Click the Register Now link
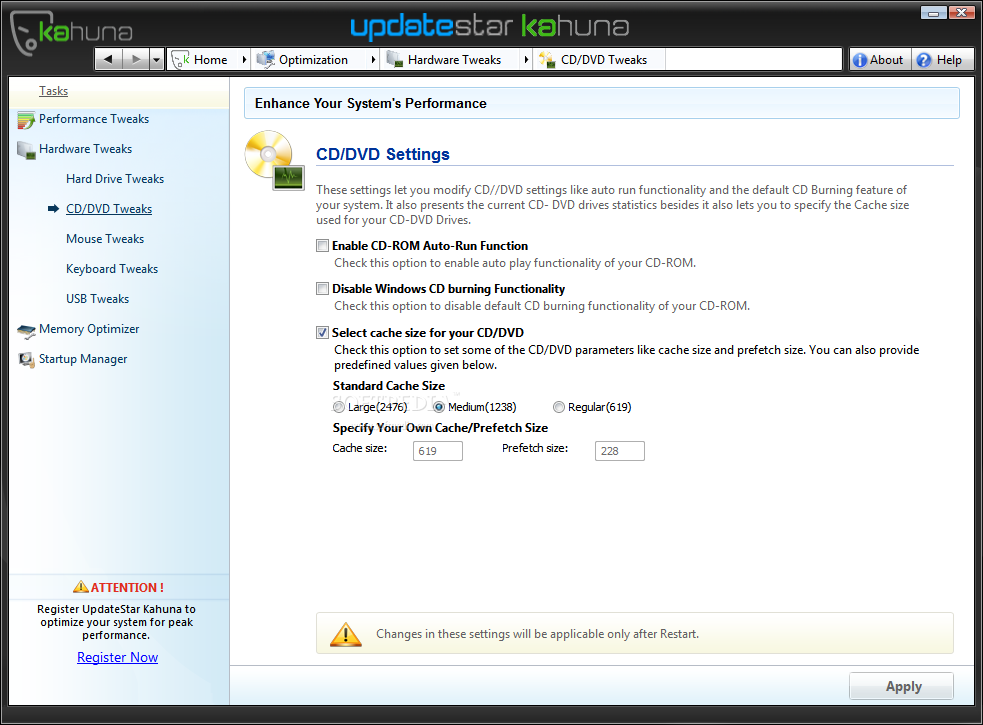Image resolution: width=983 pixels, height=725 pixels. pyautogui.click(x=117, y=657)
